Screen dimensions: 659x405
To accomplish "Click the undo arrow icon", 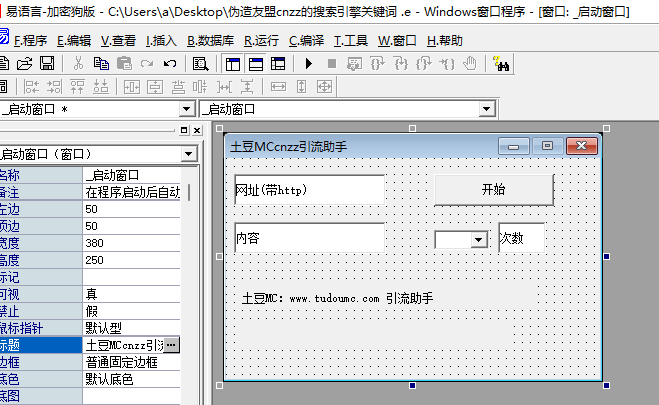I will (170, 64).
